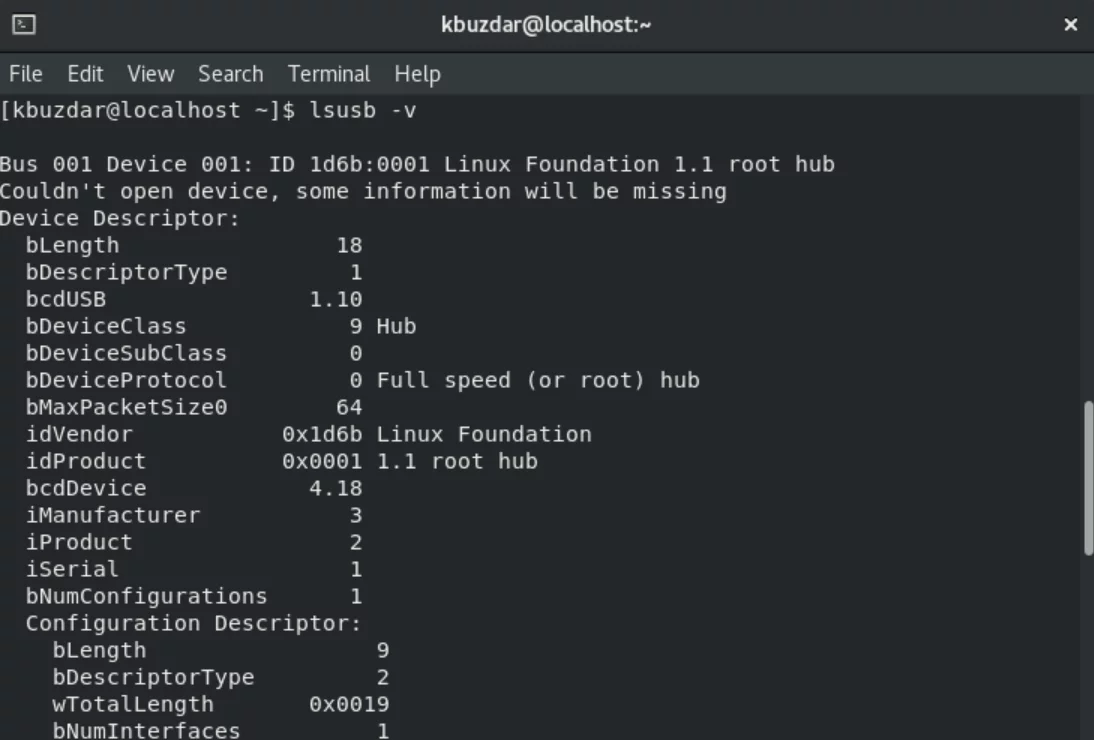The image size is (1094, 740).
Task: Click the Bus 001 Device 001 line
Action: [417, 165]
